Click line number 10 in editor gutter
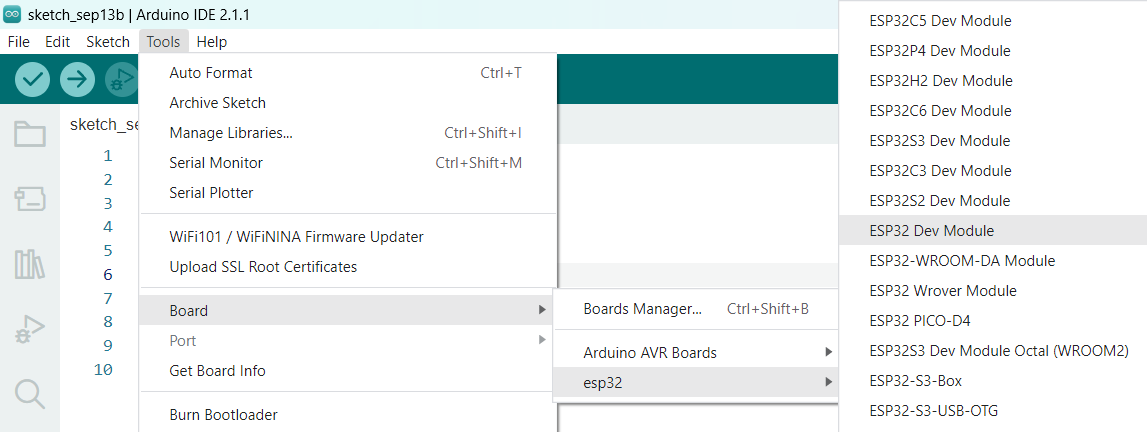The image size is (1147, 432). [x=103, y=370]
